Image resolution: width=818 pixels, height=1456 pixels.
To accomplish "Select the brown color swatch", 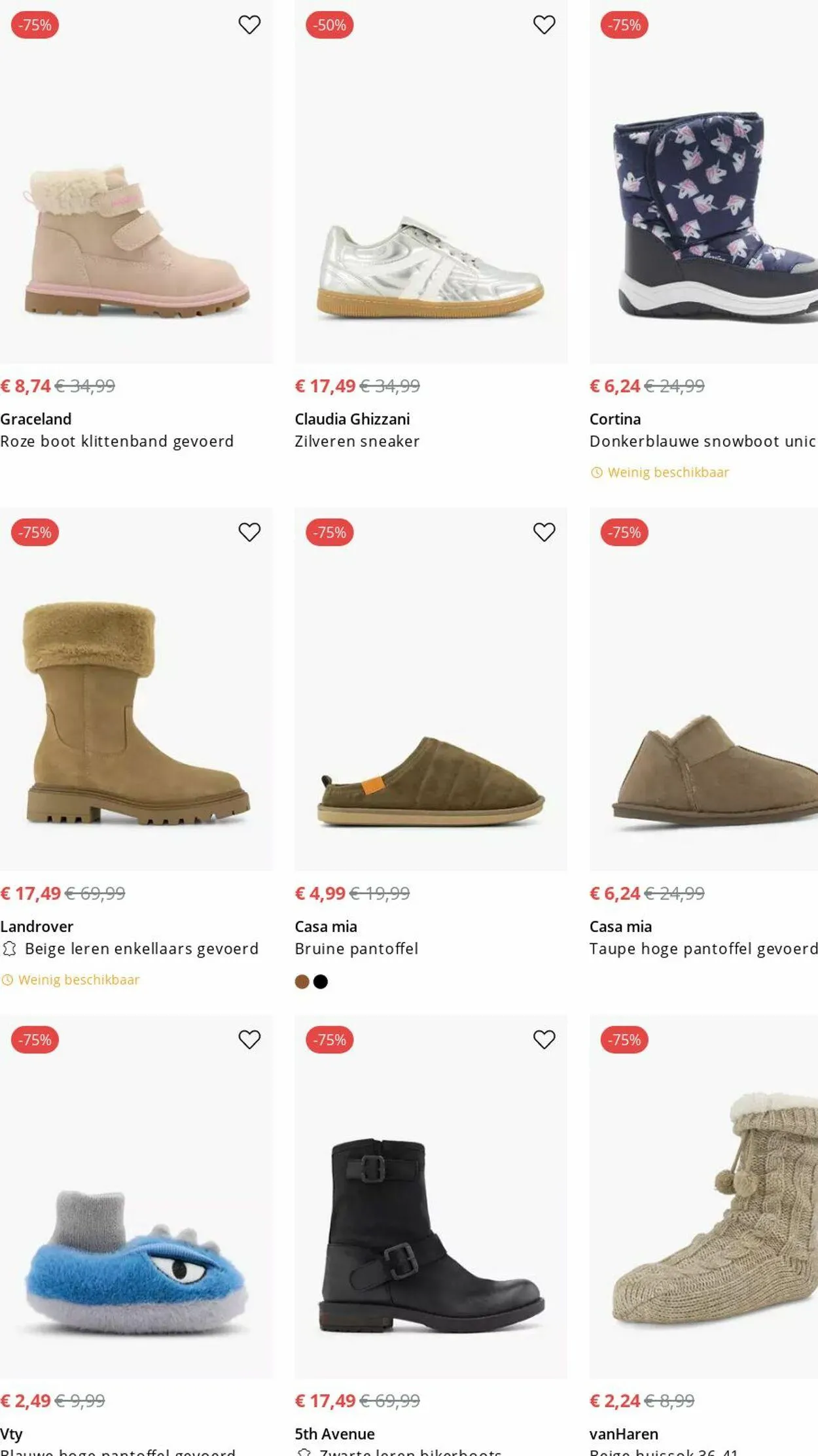I will 302,981.
